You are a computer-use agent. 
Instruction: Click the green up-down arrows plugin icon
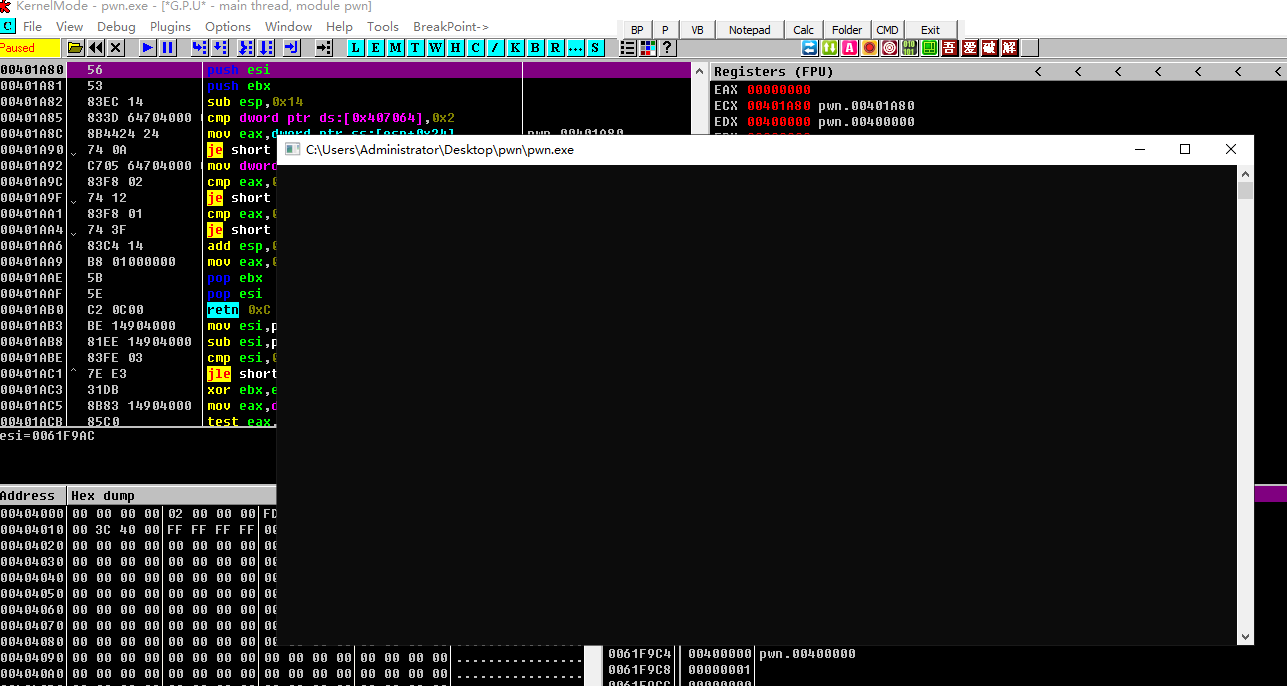pyautogui.click(x=829, y=48)
